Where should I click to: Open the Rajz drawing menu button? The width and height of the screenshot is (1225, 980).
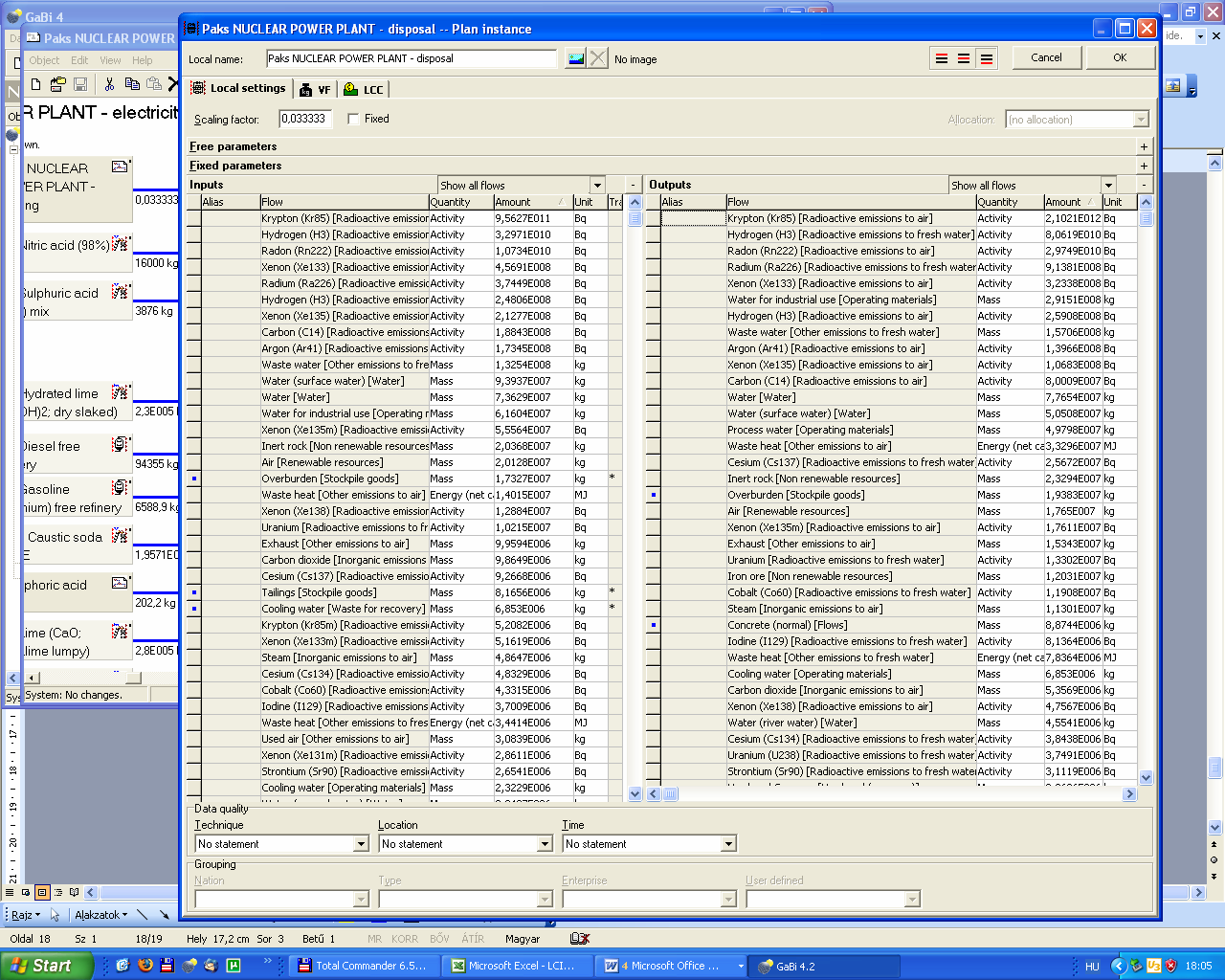(x=26, y=915)
